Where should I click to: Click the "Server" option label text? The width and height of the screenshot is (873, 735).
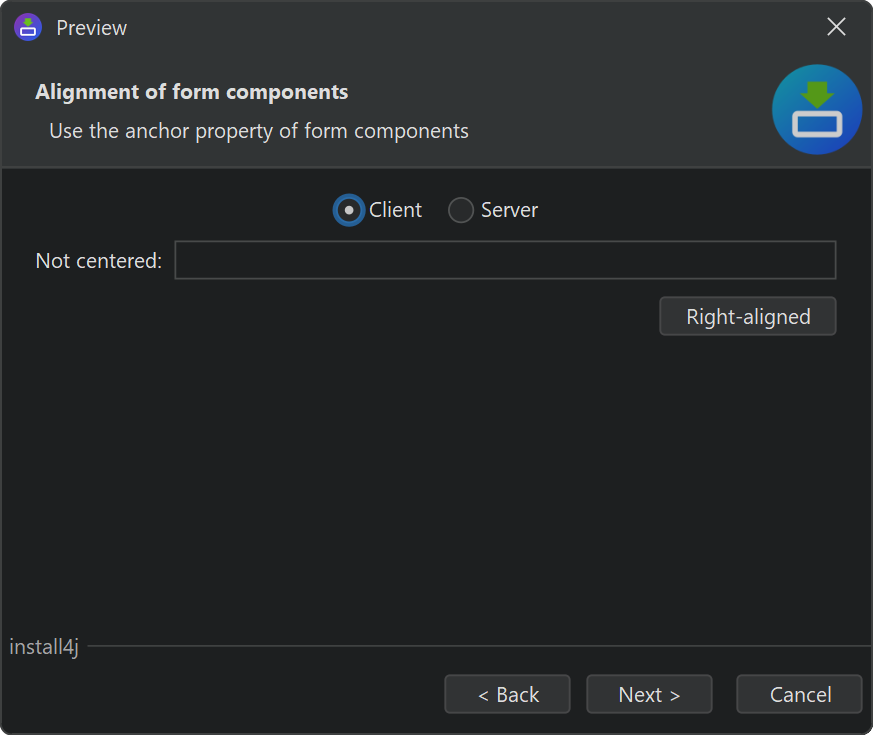509,210
